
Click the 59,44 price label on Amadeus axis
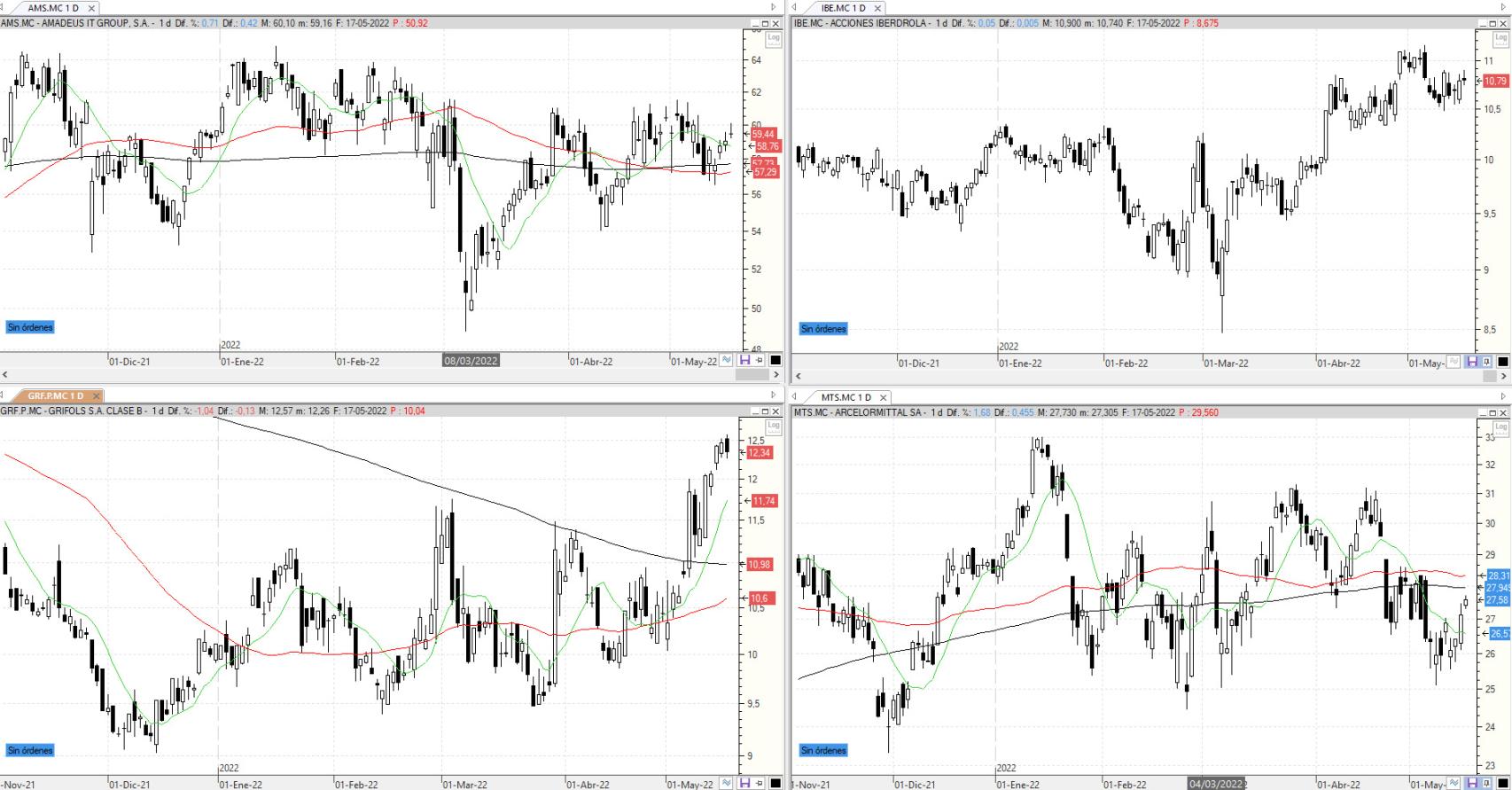(x=763, y=134)
